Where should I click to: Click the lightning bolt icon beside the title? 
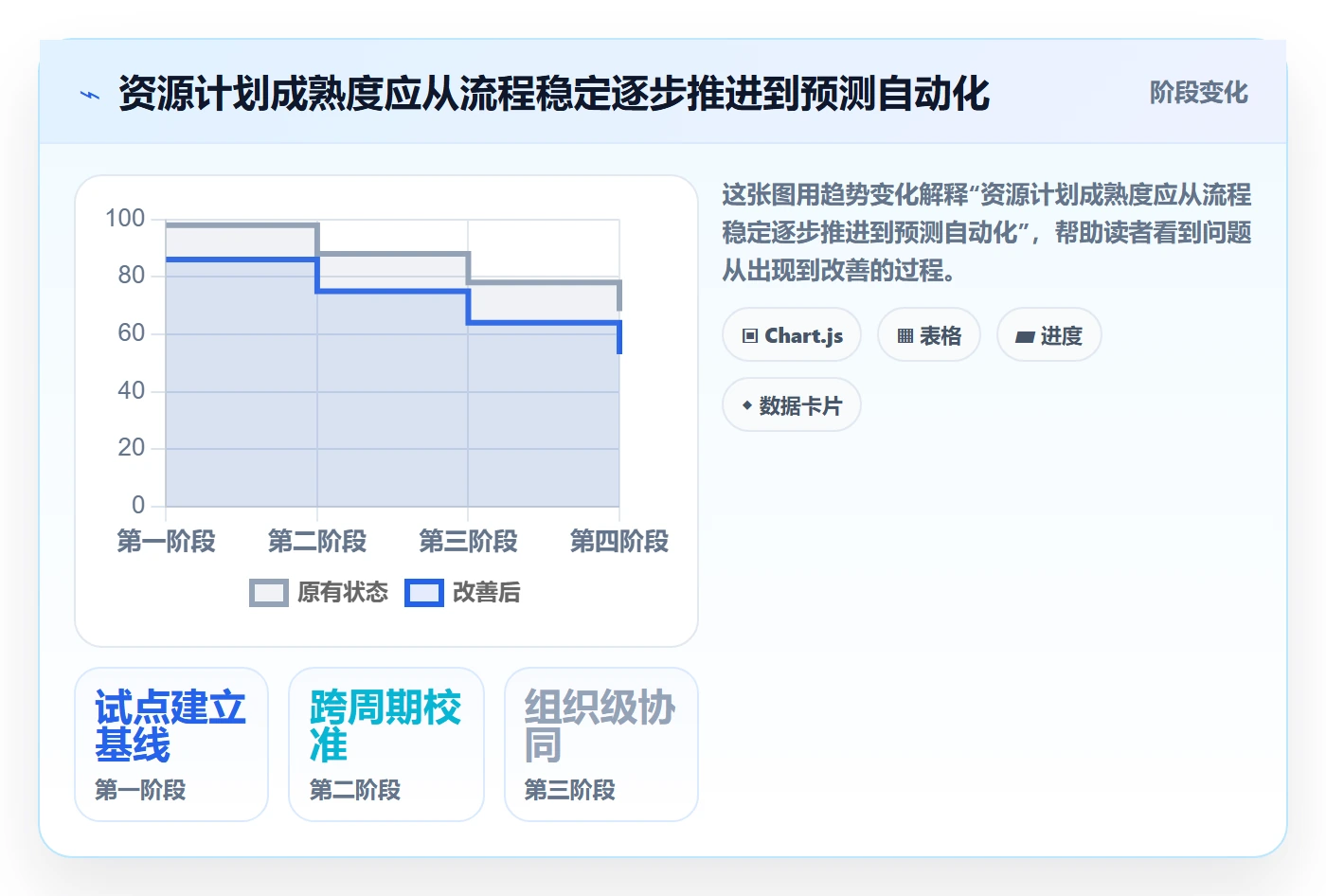[90, 95]
